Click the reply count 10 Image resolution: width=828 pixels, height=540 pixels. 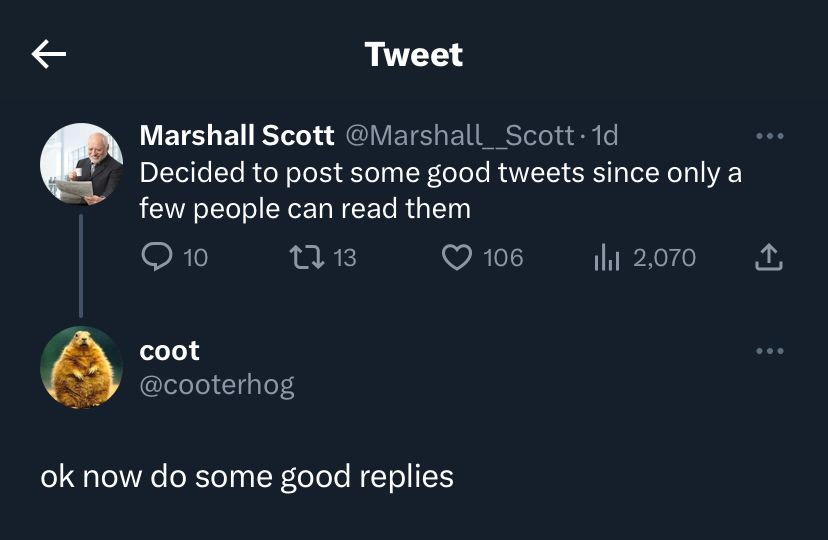(x=196, y=258)
